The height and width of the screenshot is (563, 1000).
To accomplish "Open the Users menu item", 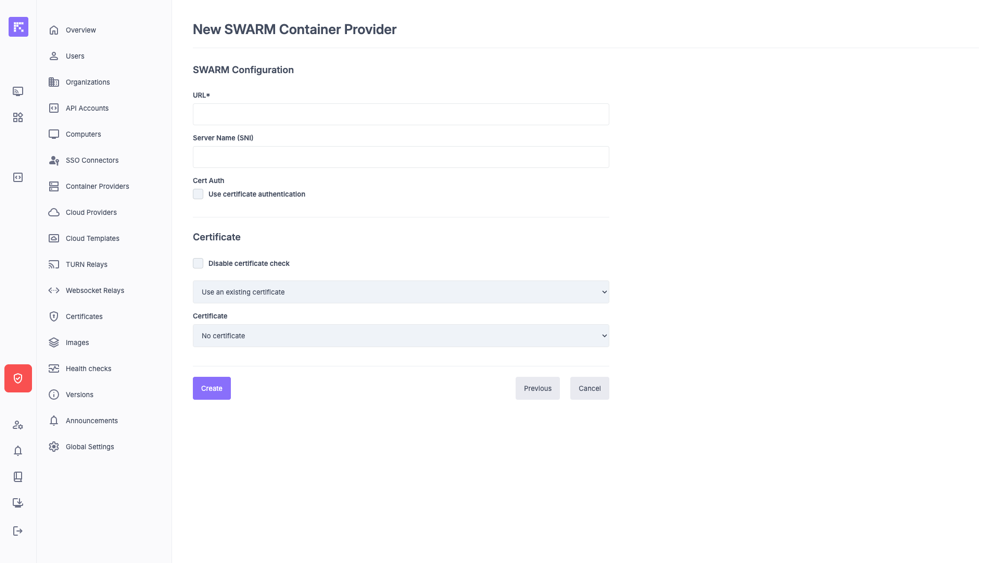I will [75, 56].
